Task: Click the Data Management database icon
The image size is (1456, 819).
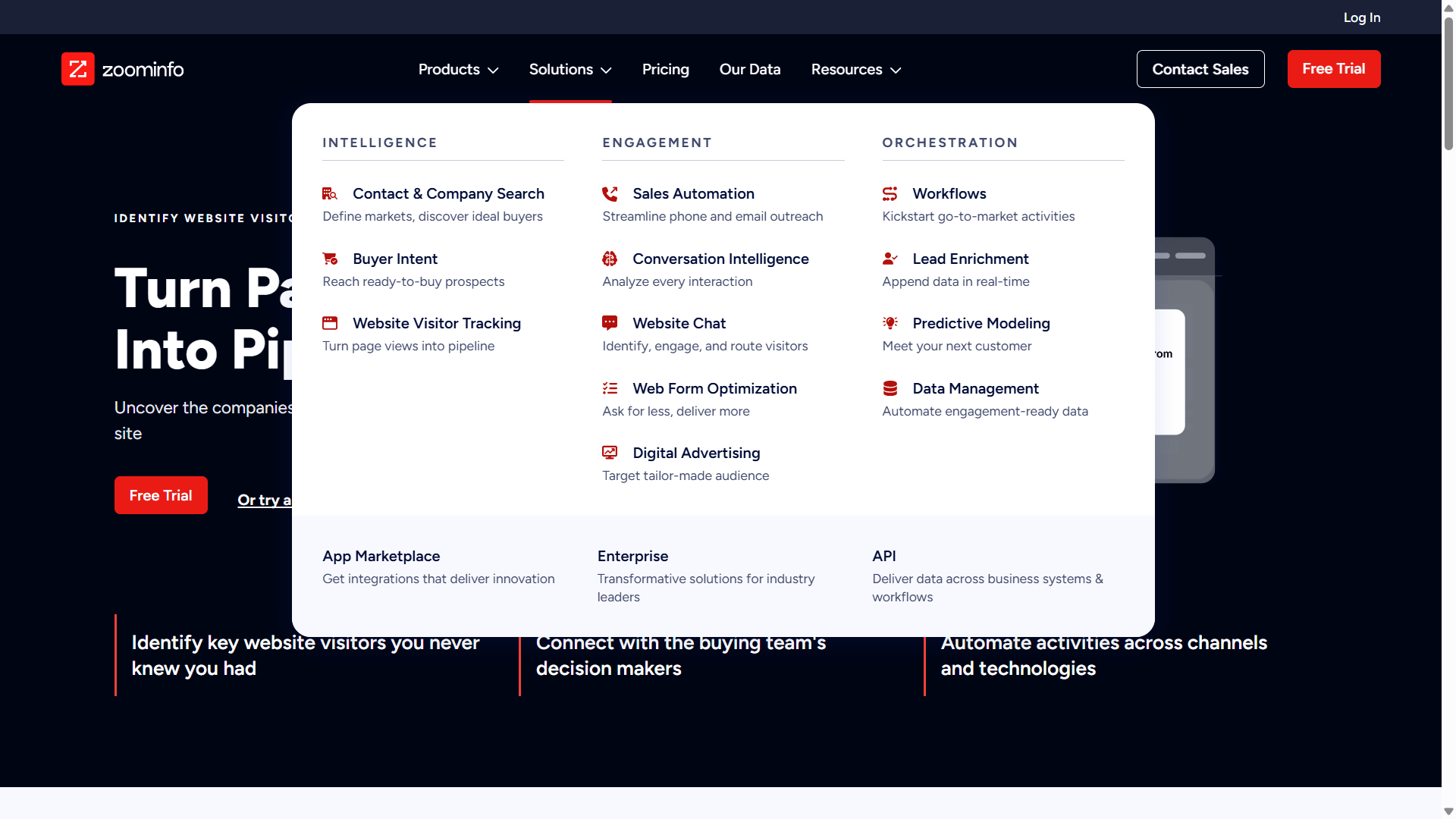Action: [x=890, y=388]
